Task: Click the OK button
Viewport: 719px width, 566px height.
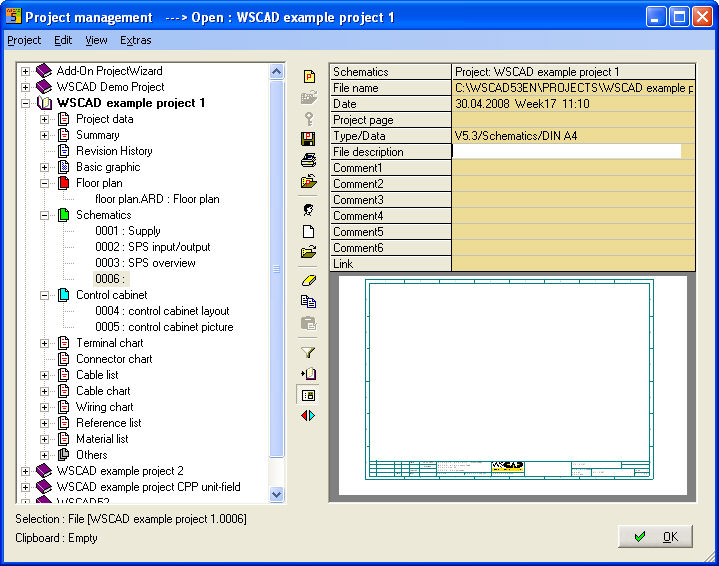Action: point(655,536)
